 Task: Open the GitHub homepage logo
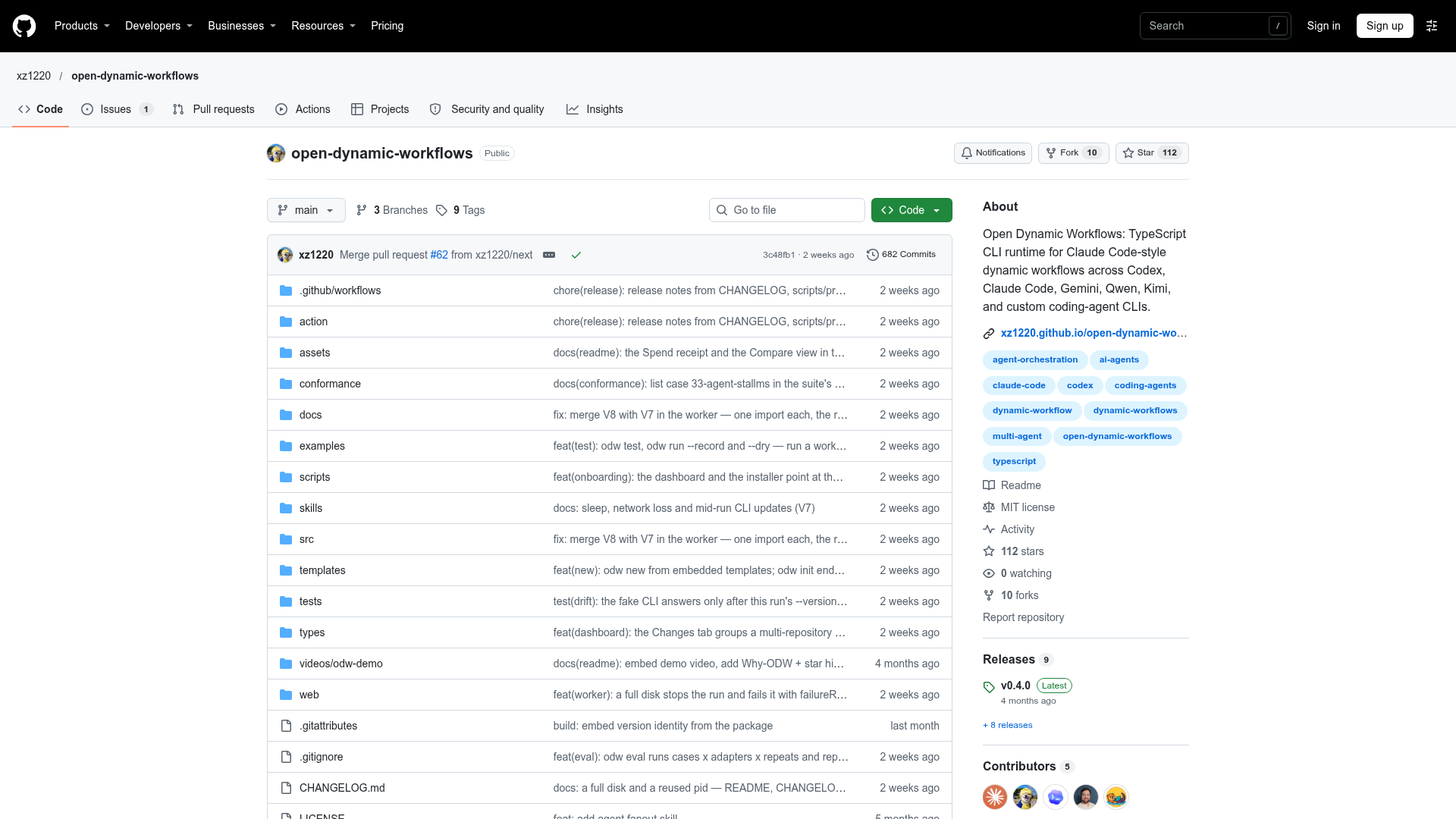[24, 26]
